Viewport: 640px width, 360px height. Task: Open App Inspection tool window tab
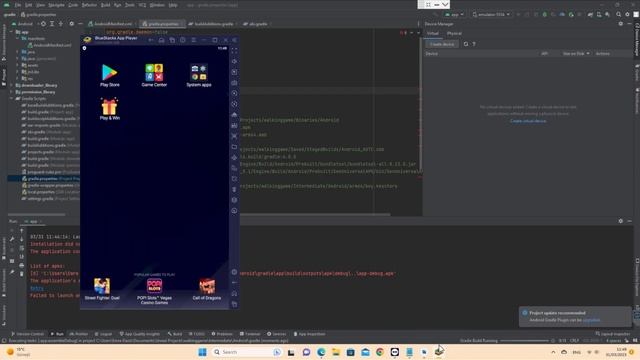(309, 334)
